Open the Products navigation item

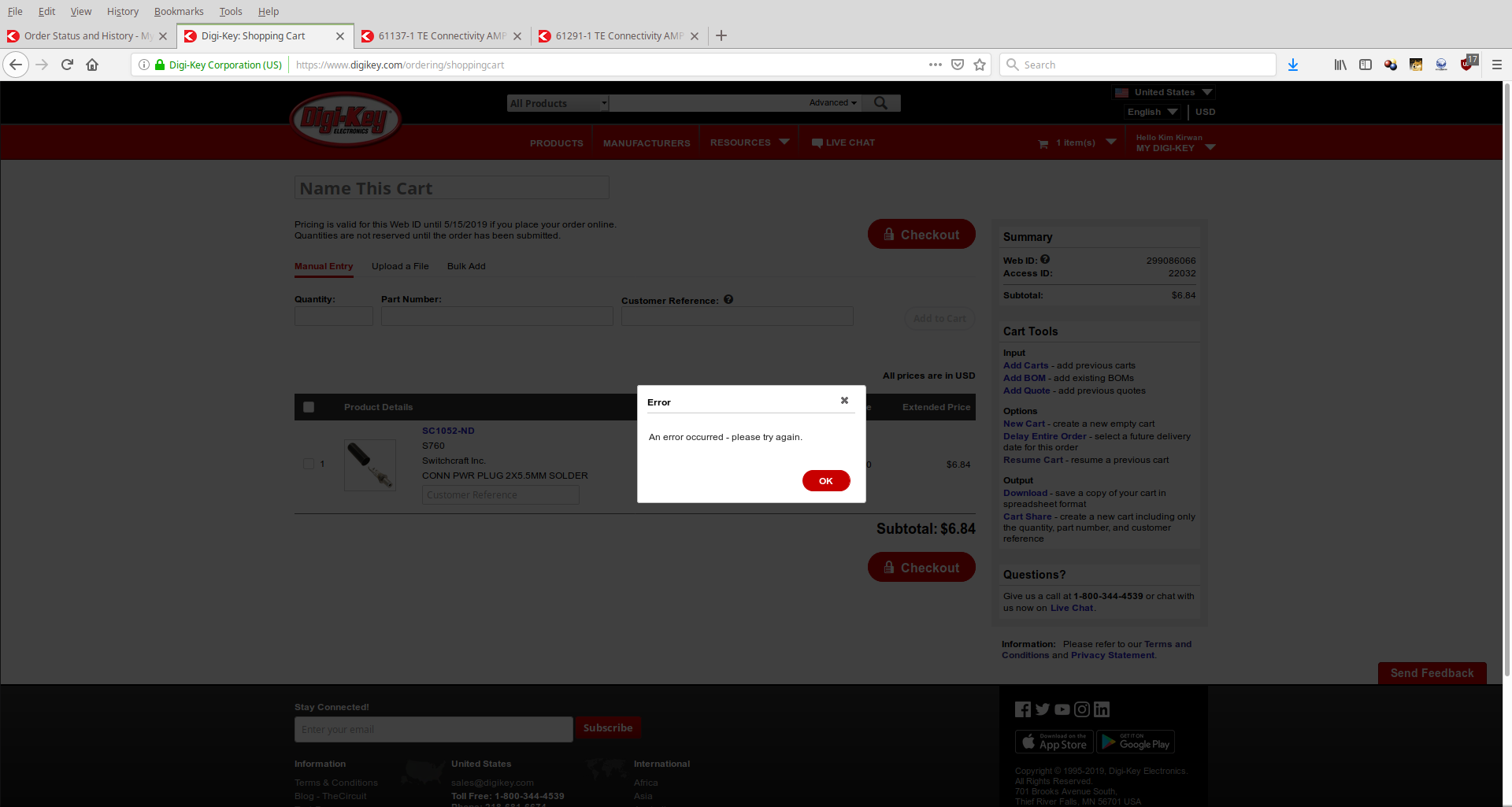click(557, 143)
